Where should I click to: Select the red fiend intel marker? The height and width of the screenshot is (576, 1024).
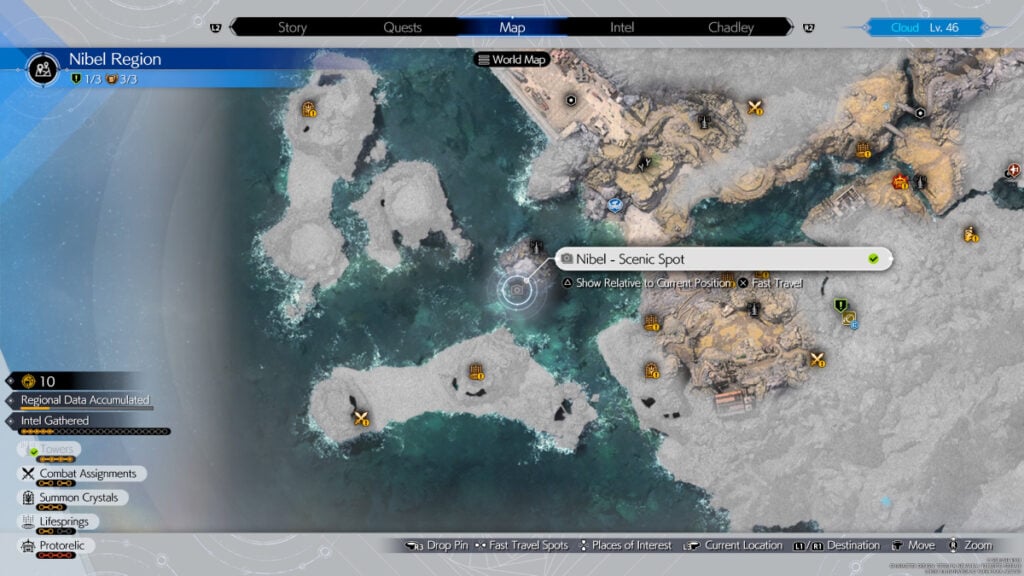(x=899, y=182)
